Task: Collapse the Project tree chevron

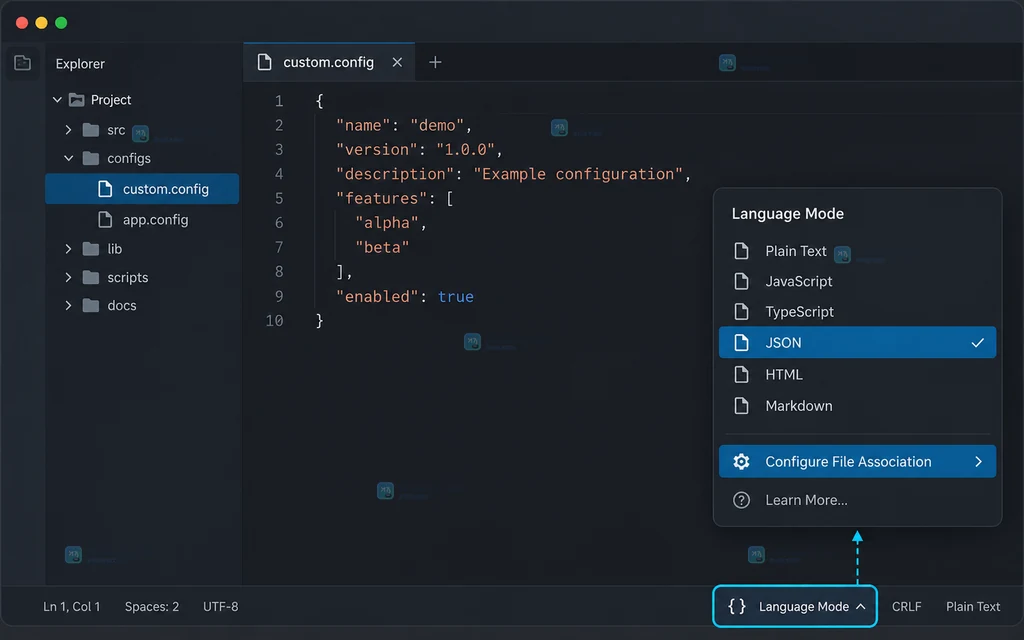Action: (57, 100)
